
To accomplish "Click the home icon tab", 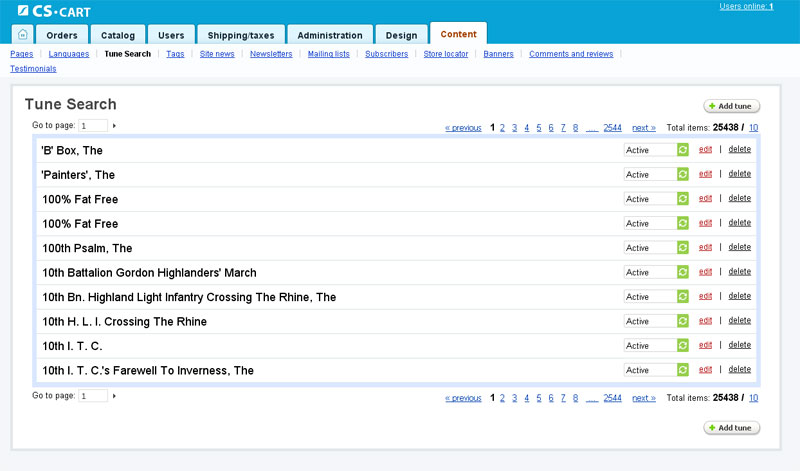I will pos(23,35).
